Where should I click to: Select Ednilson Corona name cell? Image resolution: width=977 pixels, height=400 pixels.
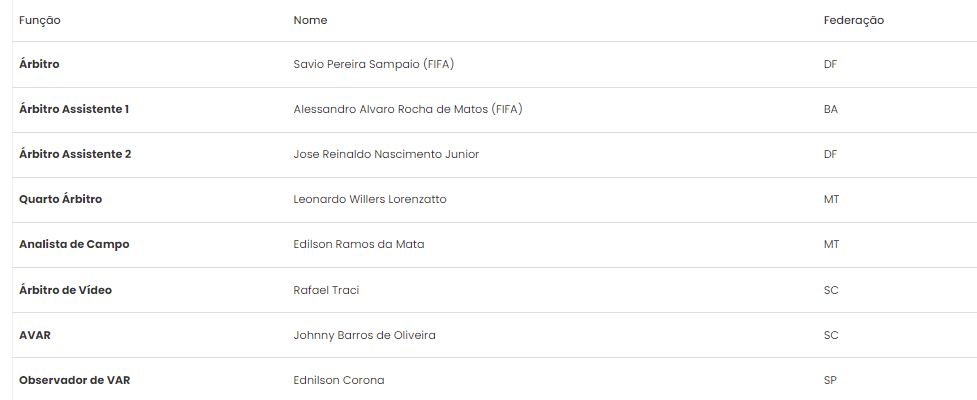click(339, 380)
